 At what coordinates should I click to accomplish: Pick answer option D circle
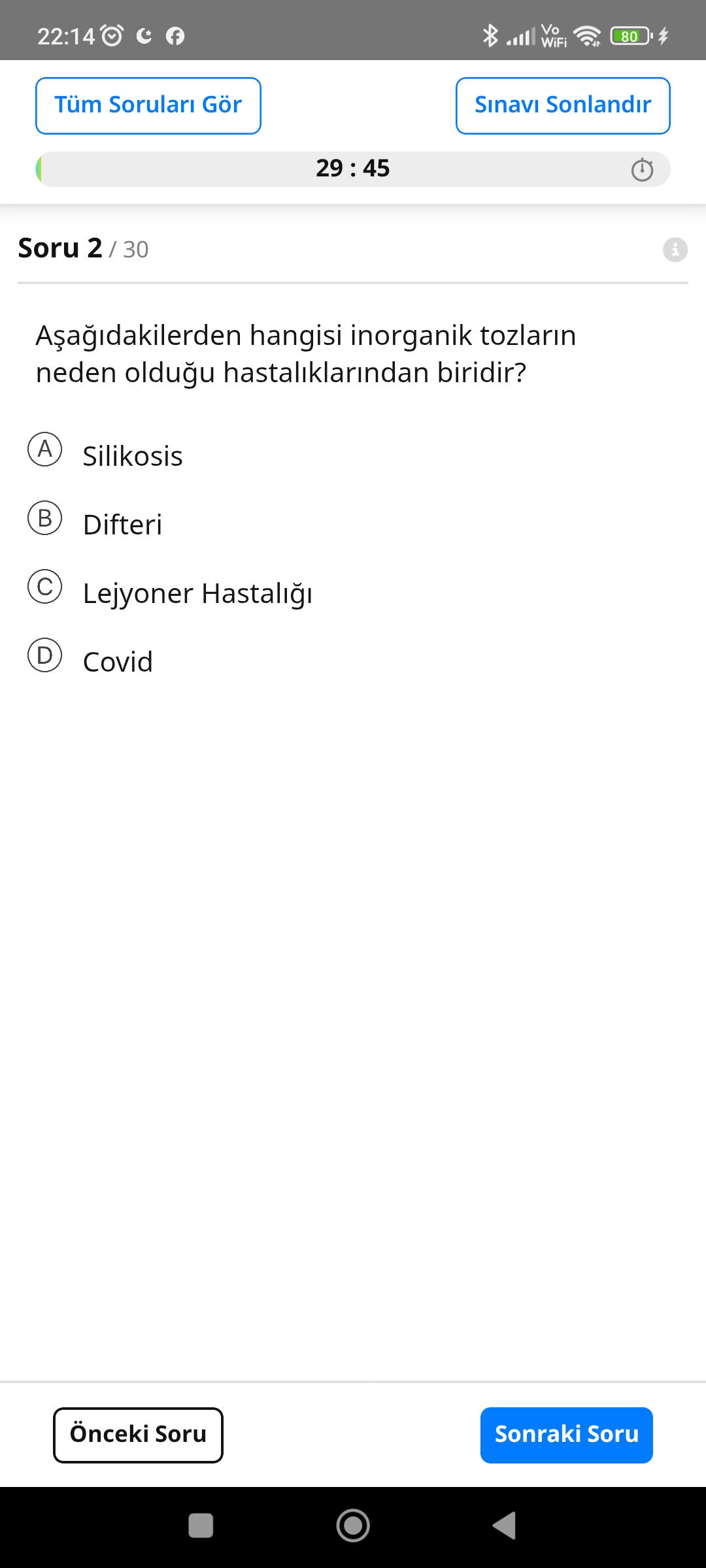[45, 655]
